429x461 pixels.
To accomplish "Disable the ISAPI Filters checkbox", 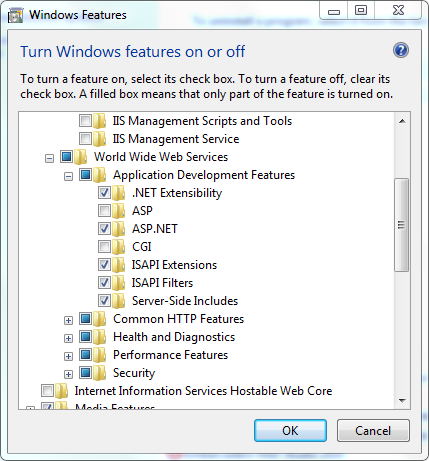I will point(104,283).
